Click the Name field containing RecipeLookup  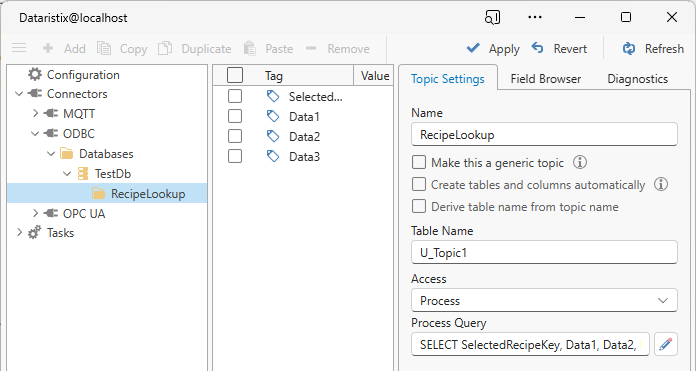point(544,134)
